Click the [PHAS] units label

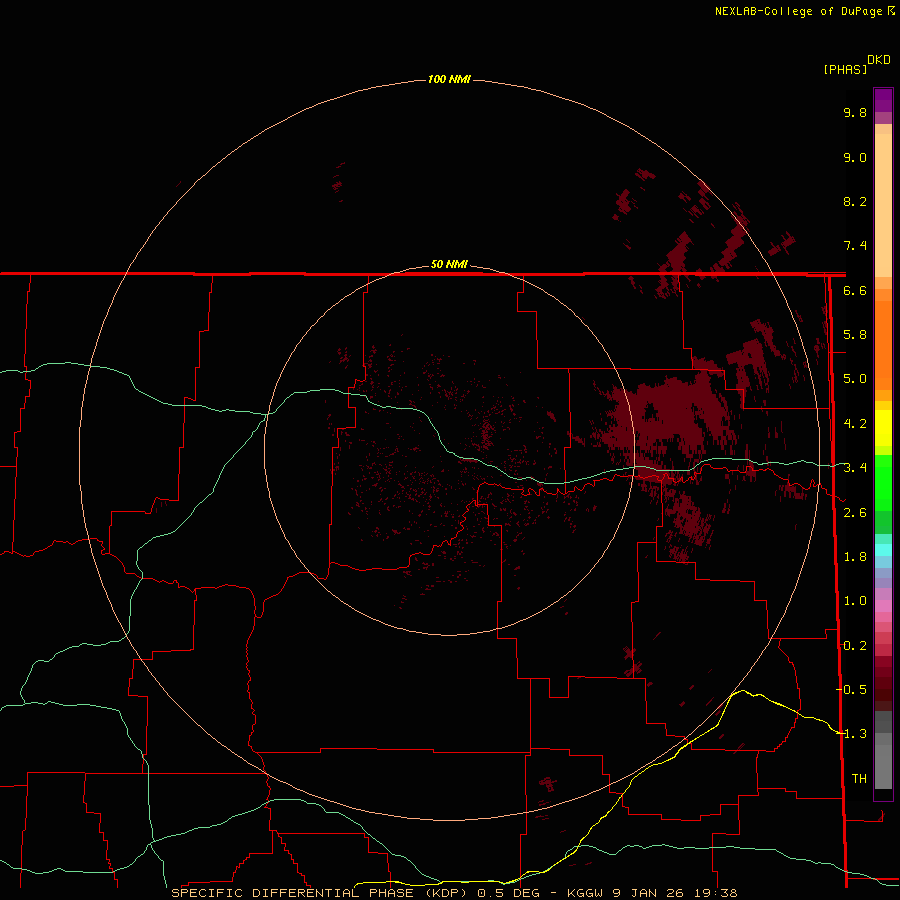[845, 69]
